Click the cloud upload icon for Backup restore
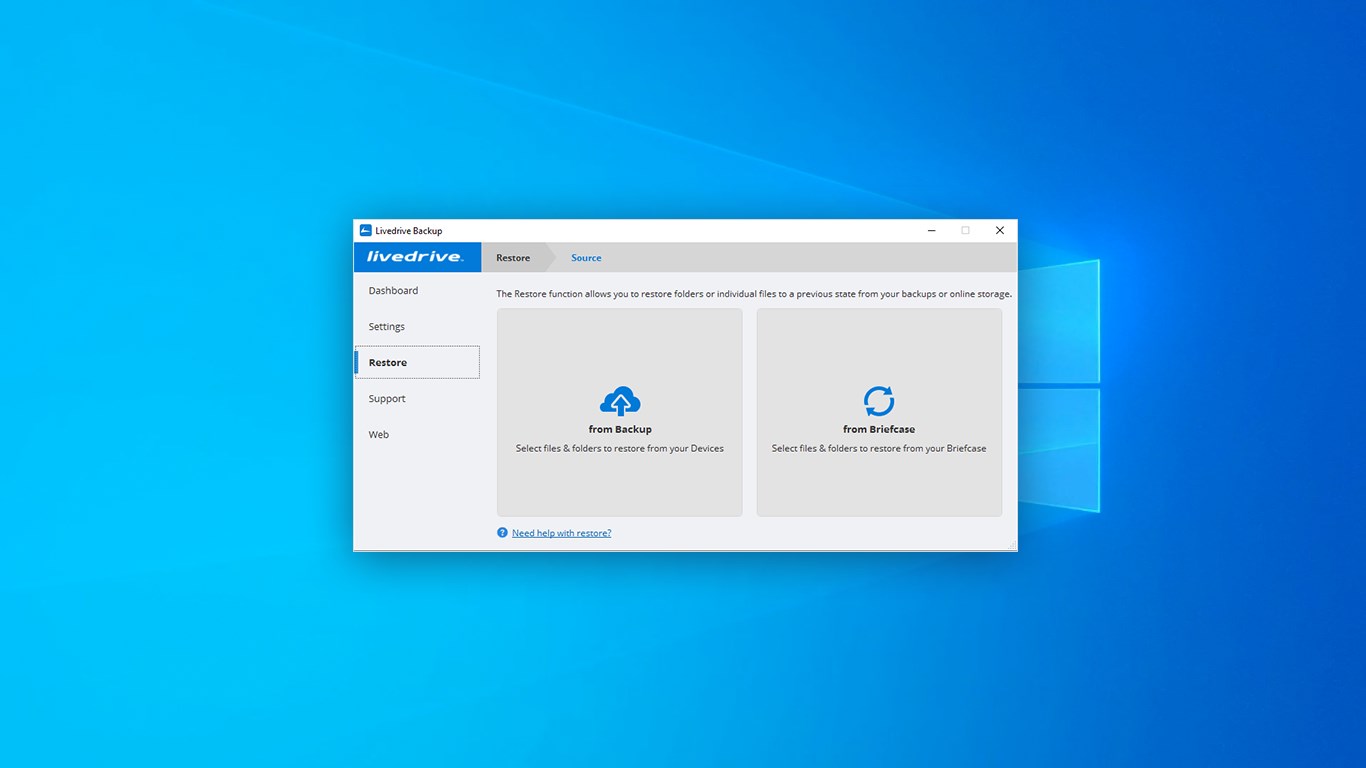The width and height of the screenshot is (1366, 768). [620, 402]
